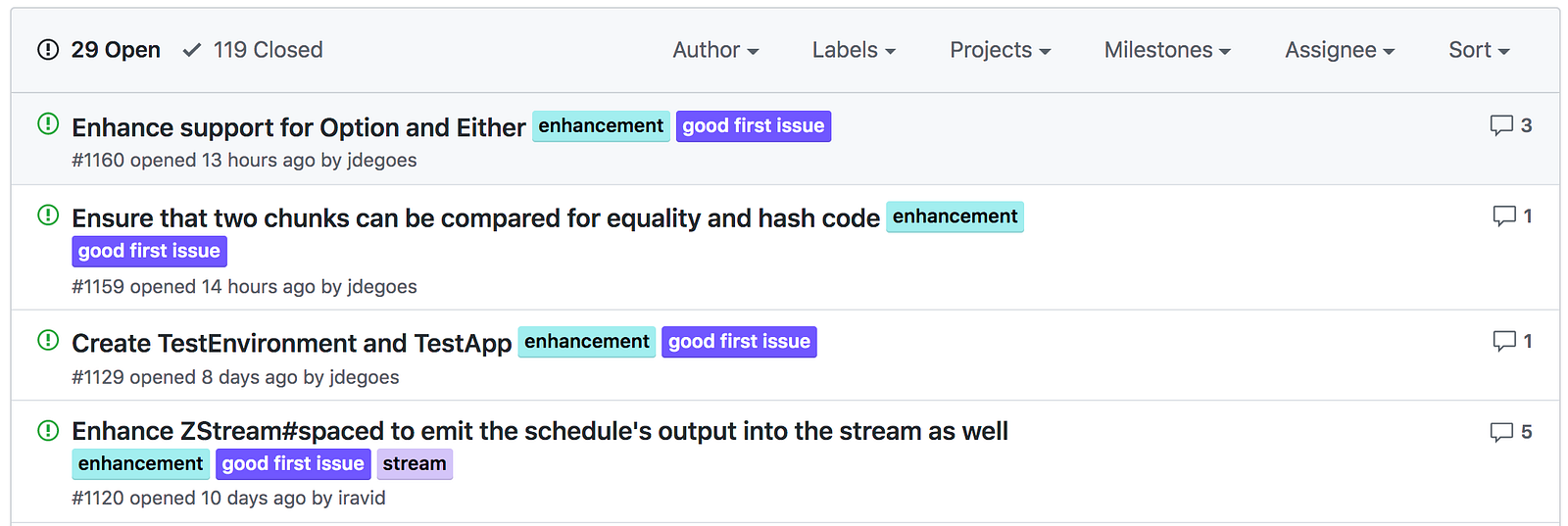Click open-issue icon beside TestEnvironment issue

tap(48, 340)
